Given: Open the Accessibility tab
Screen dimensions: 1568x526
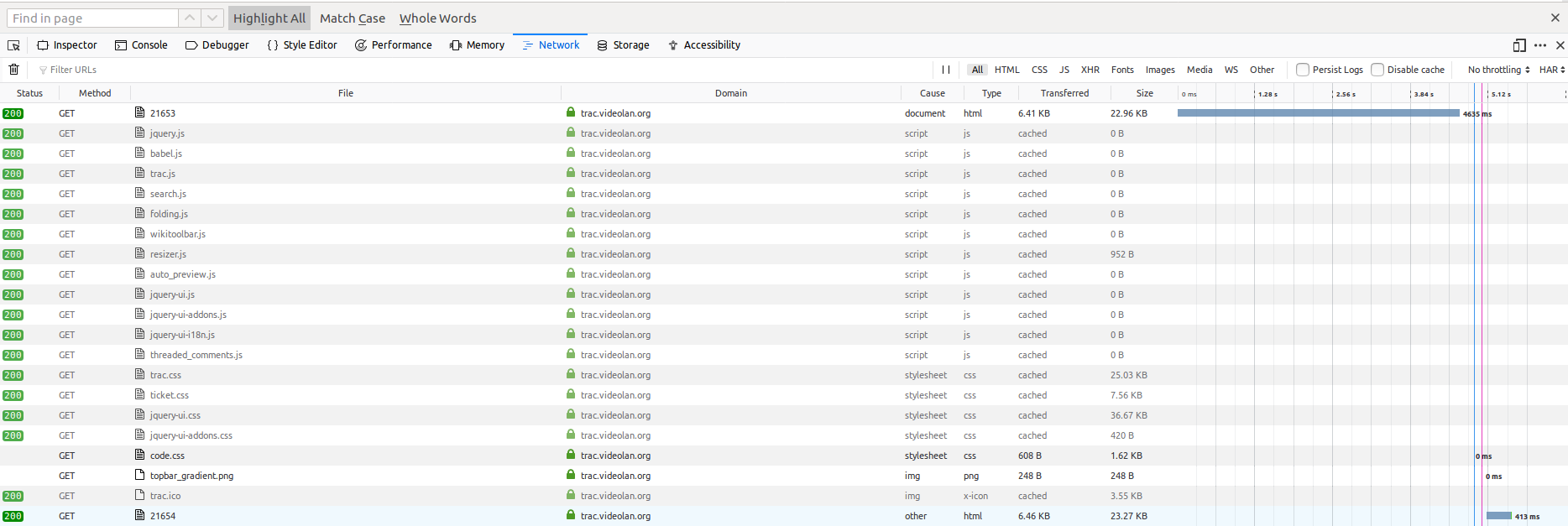Looking at the screenshot, I should tap(704, 45).
